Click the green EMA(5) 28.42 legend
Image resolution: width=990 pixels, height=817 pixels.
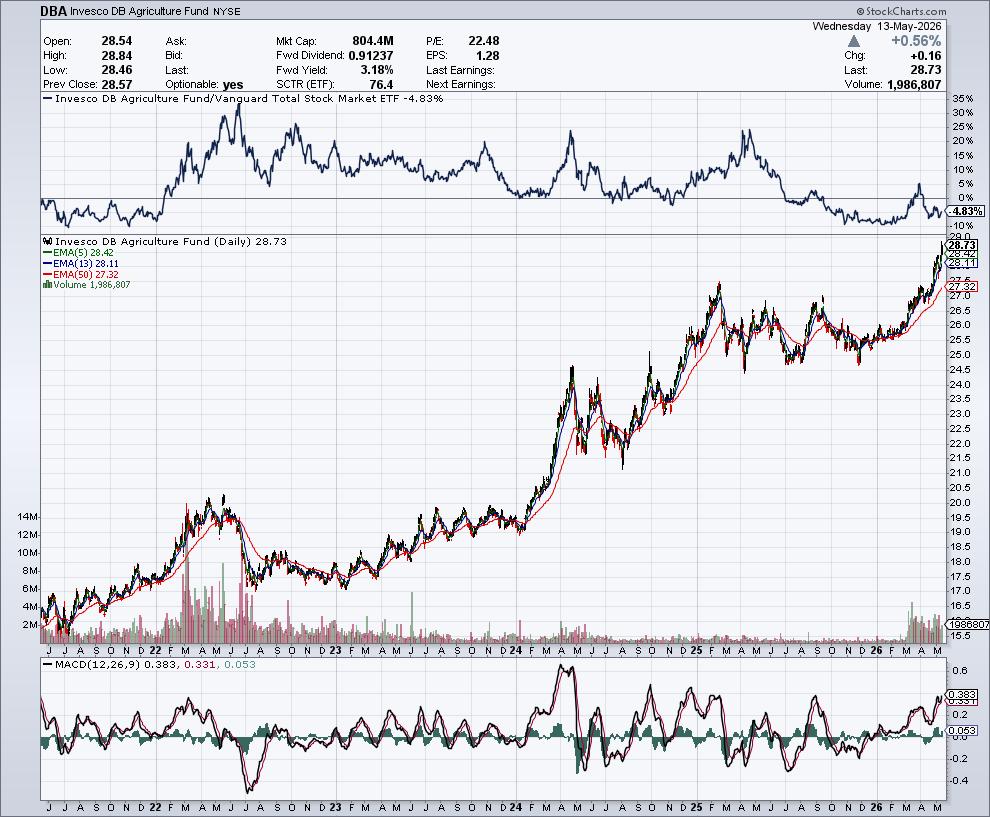click(x=78, y=253)
